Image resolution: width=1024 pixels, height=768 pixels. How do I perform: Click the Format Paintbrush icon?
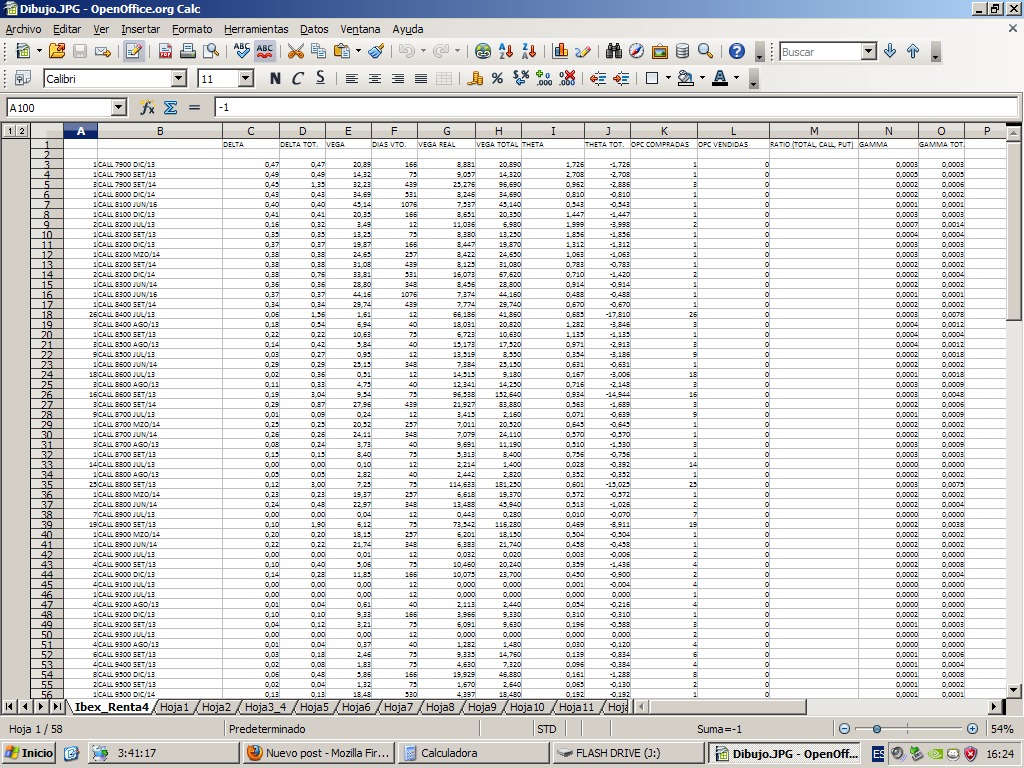(x=376, y=51)
